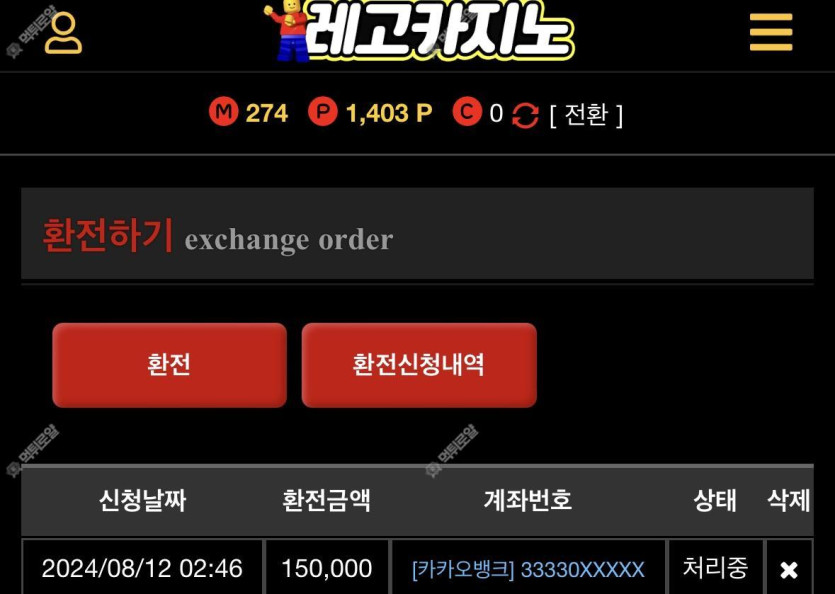This screenshot has height=594, width=835.
Task: Click the 상태 column header
Action: pyautogui.click(x=715, y=500)
